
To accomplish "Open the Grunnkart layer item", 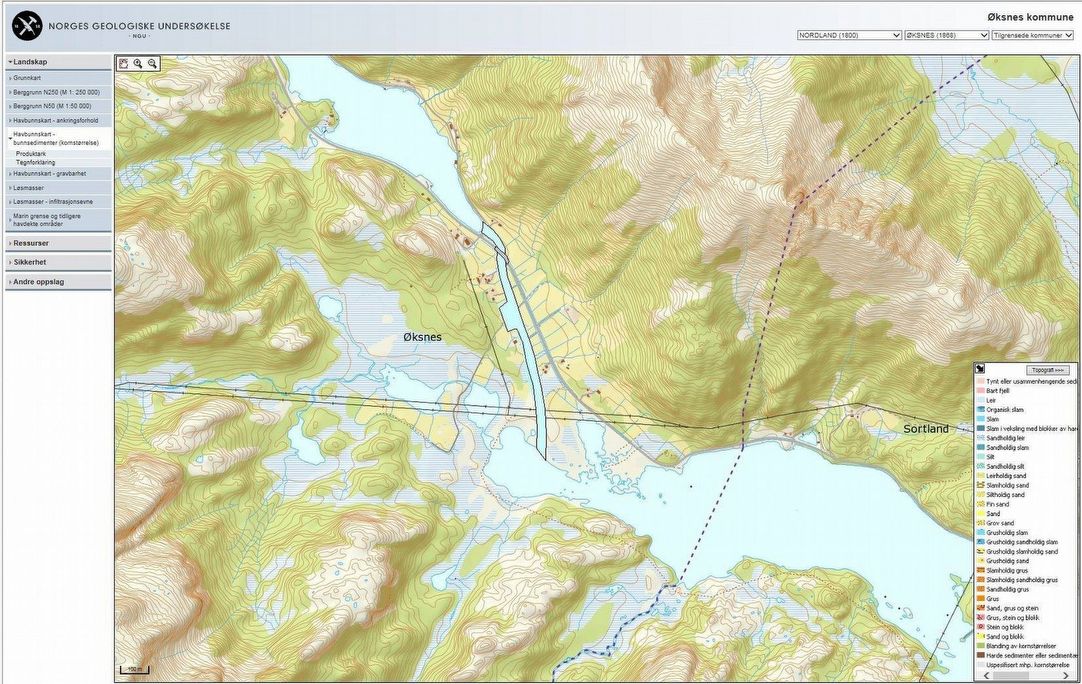I will tap(58, 77).
